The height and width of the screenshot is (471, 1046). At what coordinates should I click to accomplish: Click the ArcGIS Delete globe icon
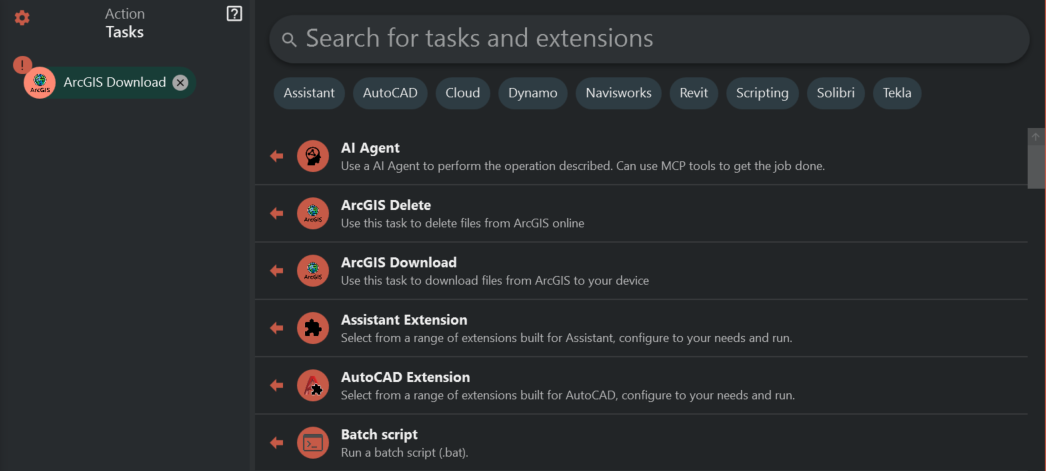[x=313, y=213]
